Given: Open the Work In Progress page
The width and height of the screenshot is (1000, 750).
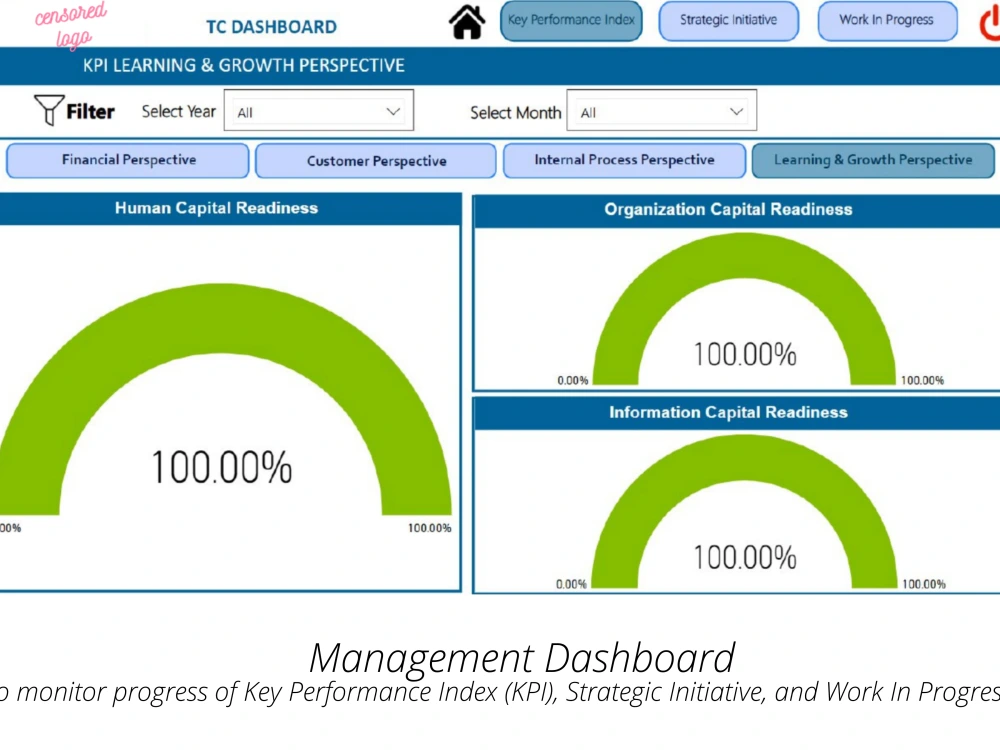Looking at the screenshot, I should [x=887, y=20].
